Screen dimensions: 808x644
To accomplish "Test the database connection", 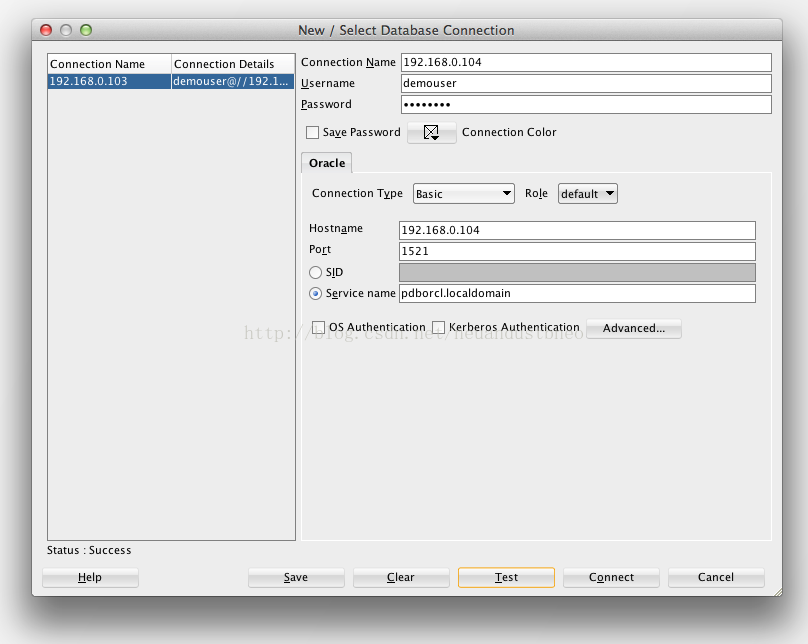I will click(506, 577).
